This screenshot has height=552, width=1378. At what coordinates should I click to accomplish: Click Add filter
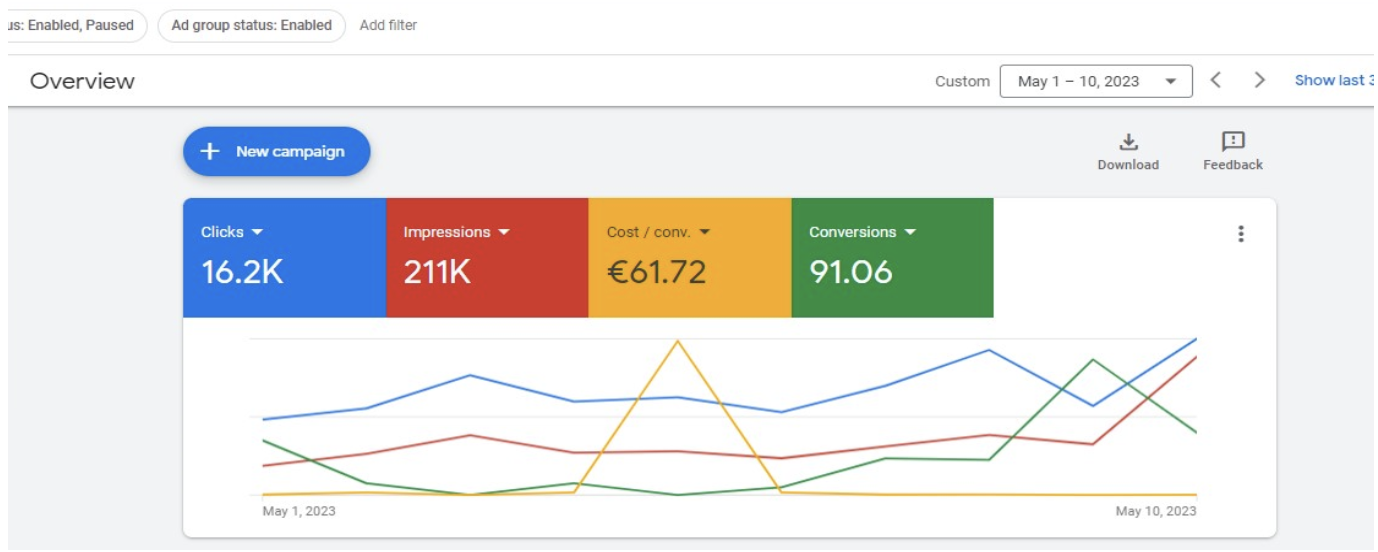click(388, 25)
